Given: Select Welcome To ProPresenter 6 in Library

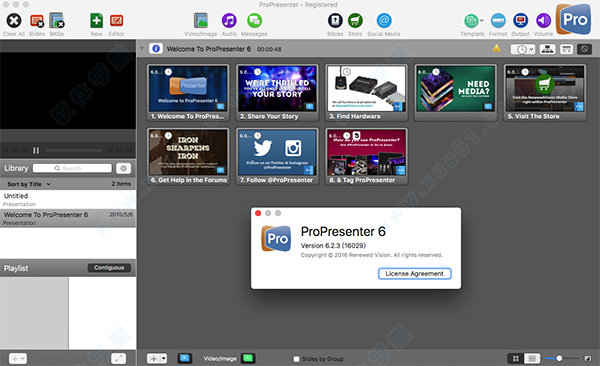Looking at the screenshot, I should (68, 218).
